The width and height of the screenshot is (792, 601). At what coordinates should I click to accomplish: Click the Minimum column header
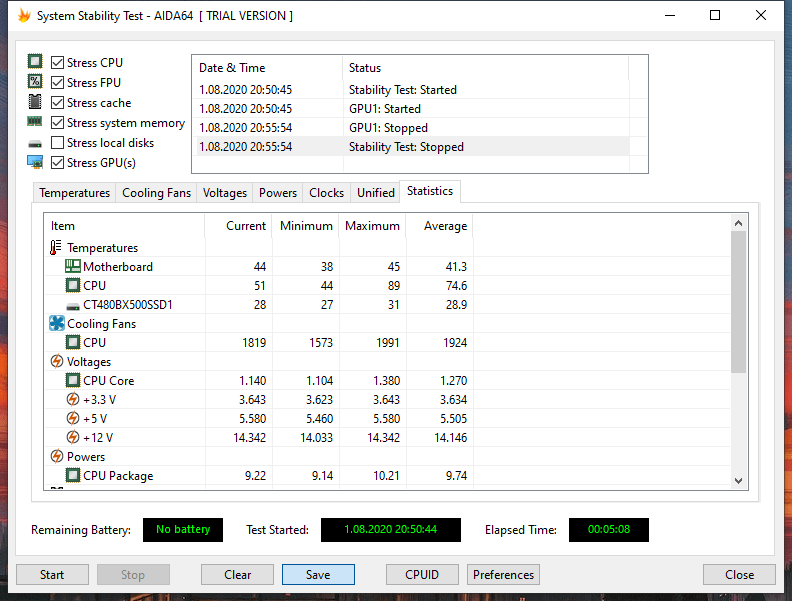[x=306, y=226]
